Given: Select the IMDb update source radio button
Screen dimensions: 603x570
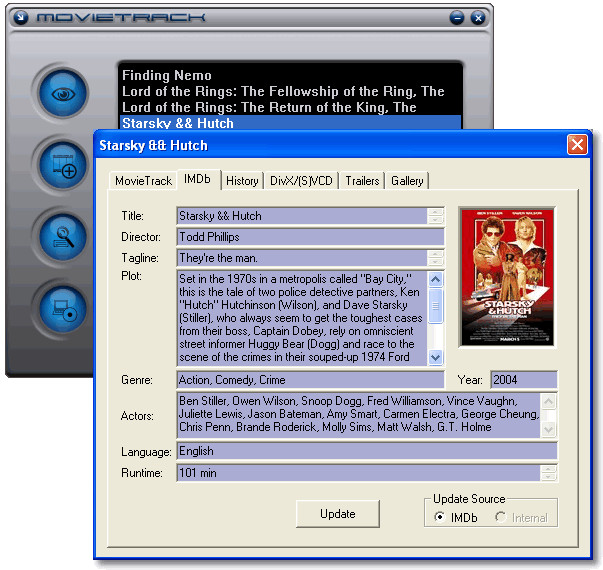Looking at the screenshot, I should [440, 517].
